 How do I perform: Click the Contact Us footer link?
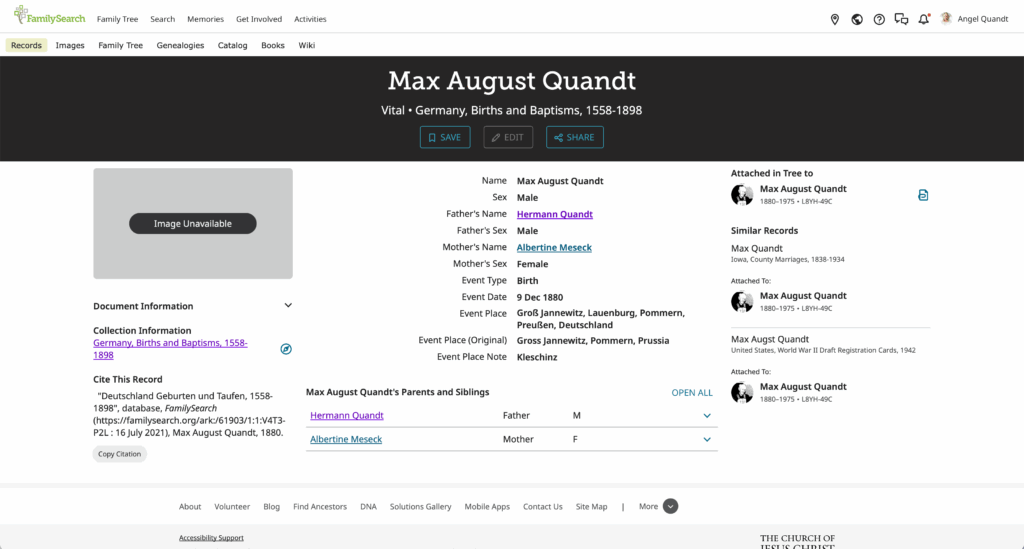543,507
